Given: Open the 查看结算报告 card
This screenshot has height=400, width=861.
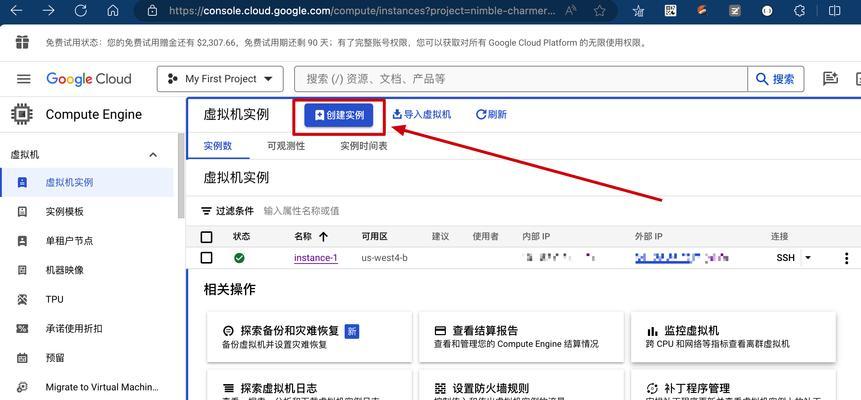Looking at the screenshot, I should (x=521, y=337).
